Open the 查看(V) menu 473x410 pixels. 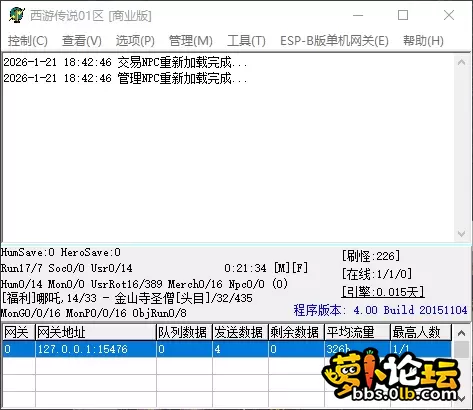point(82,41)
